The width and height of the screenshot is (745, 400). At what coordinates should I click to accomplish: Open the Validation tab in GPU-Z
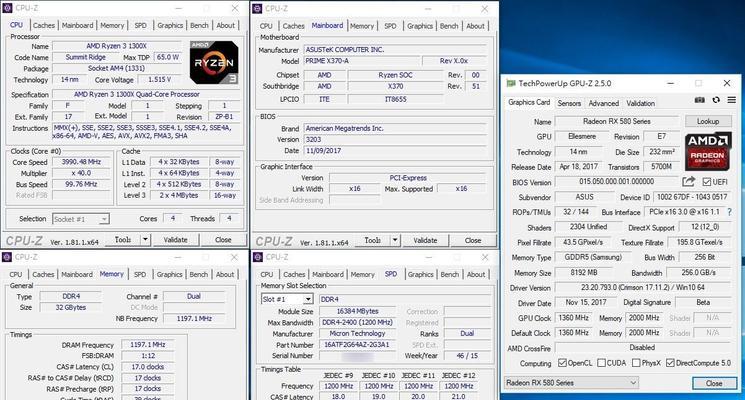pyautogui.click(x=640, y=103)
